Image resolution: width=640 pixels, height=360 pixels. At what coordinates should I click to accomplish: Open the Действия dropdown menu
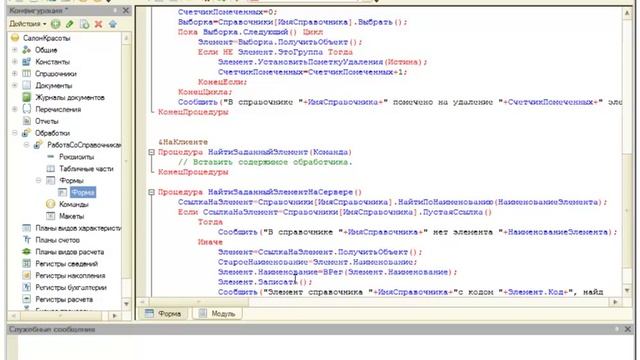[x=28, y=24]
